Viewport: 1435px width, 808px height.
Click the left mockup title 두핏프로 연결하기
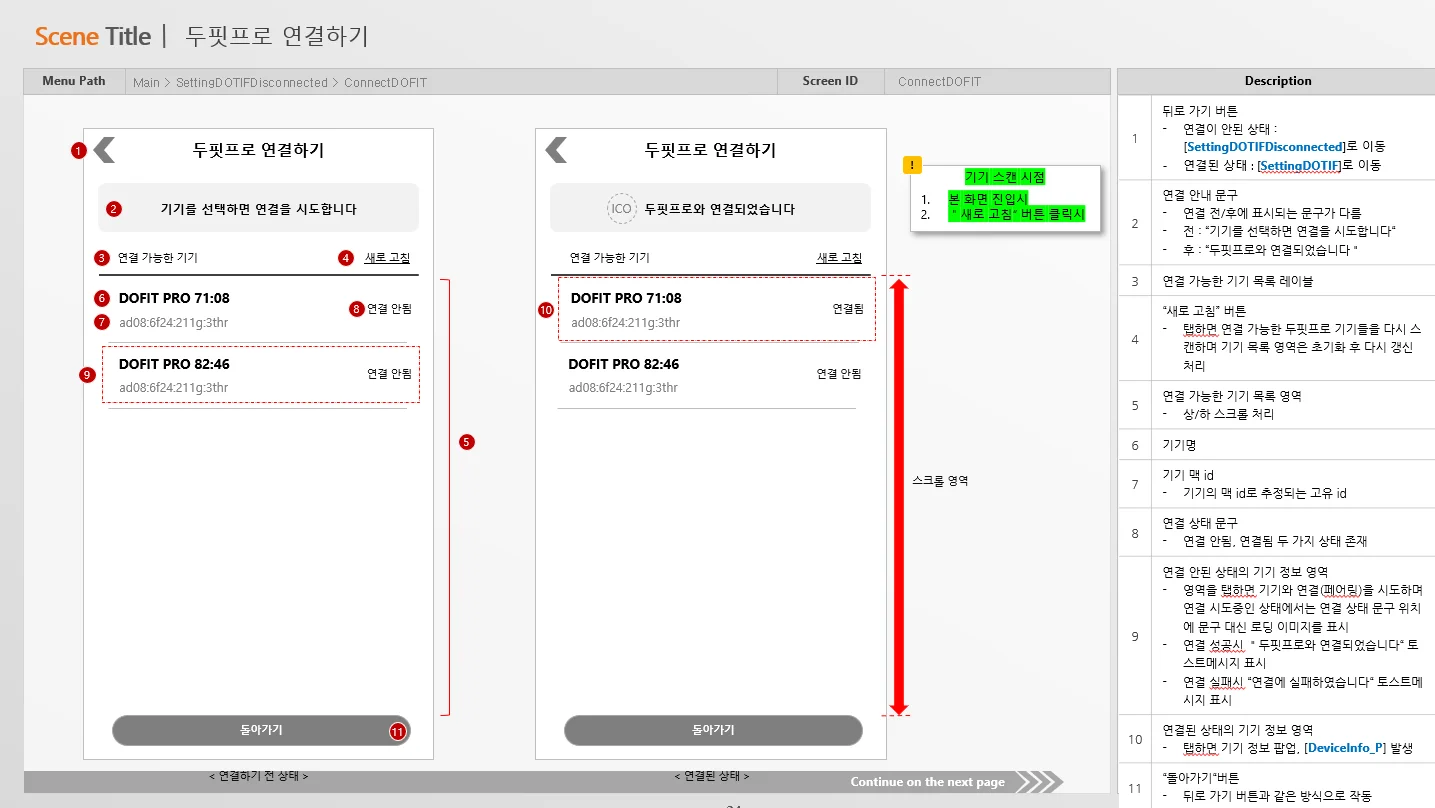[258, 150]
